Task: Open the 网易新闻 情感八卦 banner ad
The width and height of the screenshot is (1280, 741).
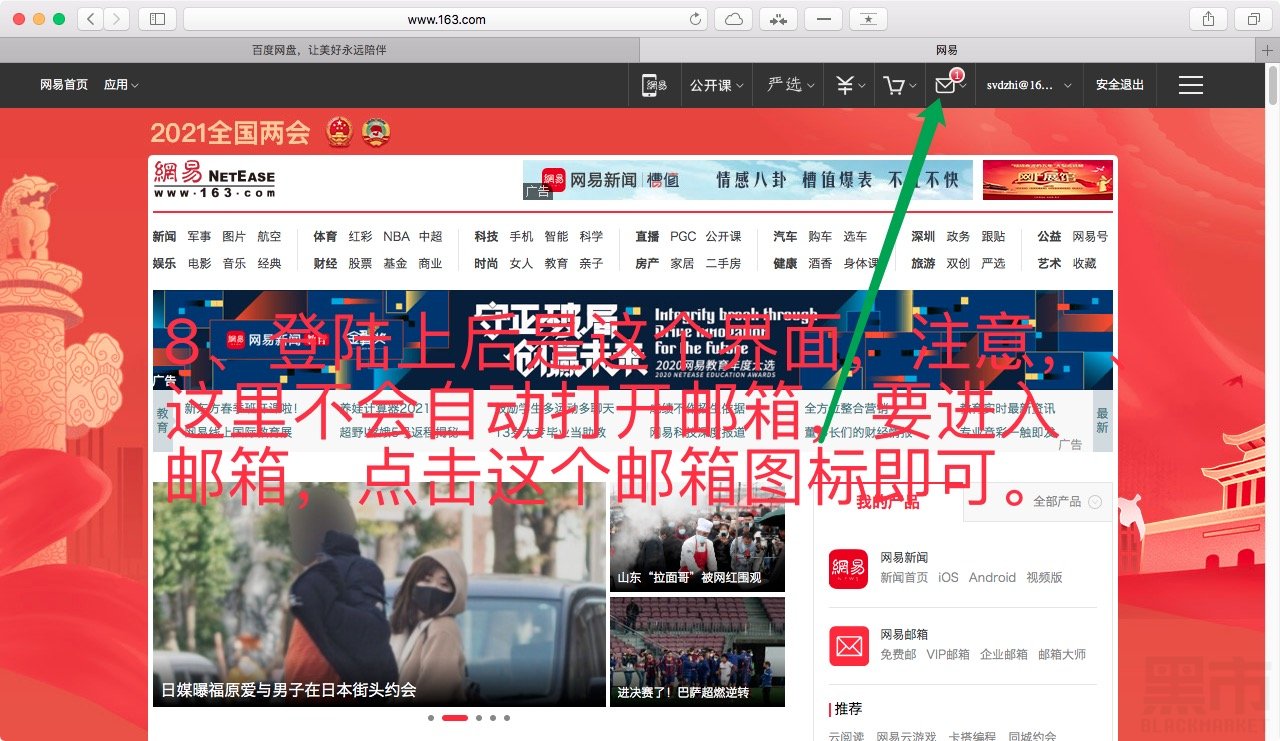Action: (x=747, y=180)
